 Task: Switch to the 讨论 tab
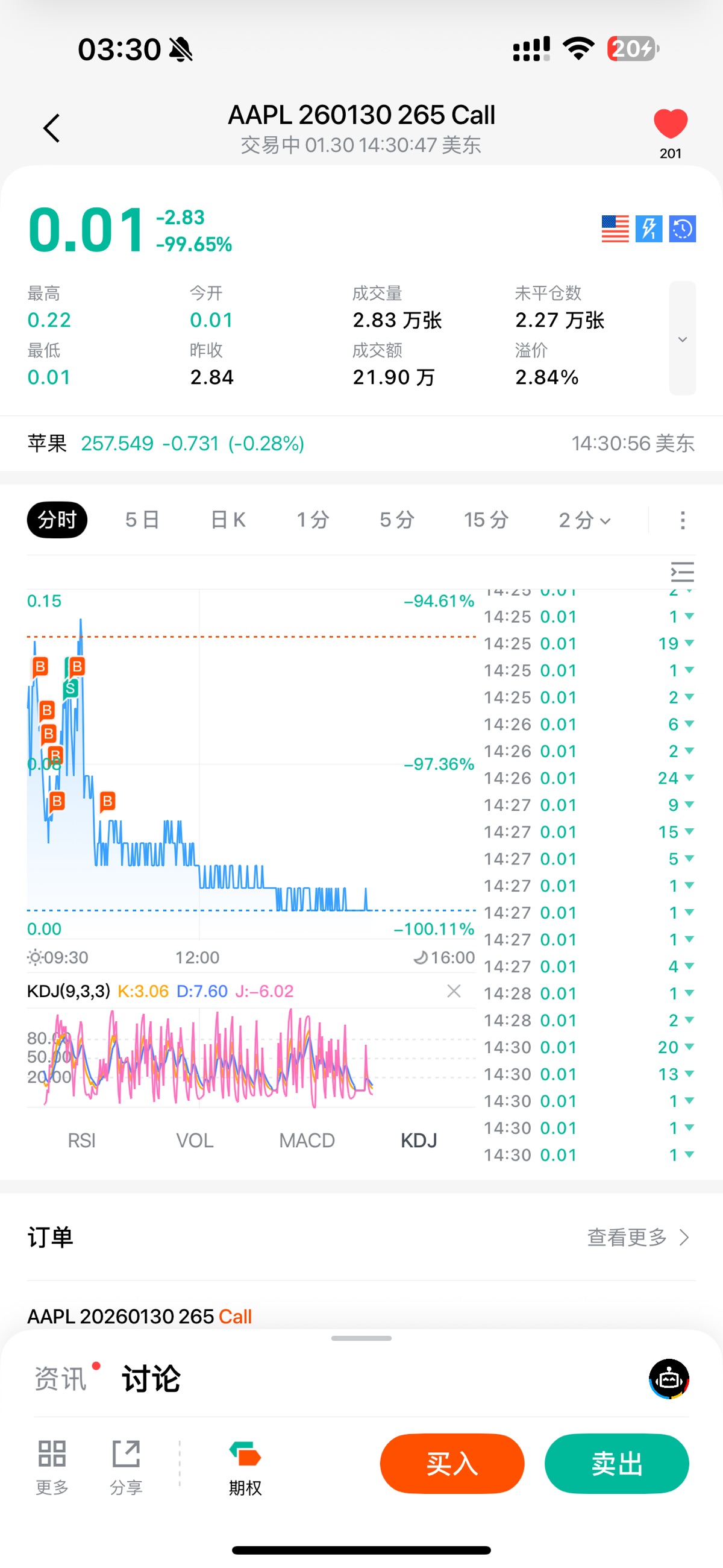(x=151, y=1379)
